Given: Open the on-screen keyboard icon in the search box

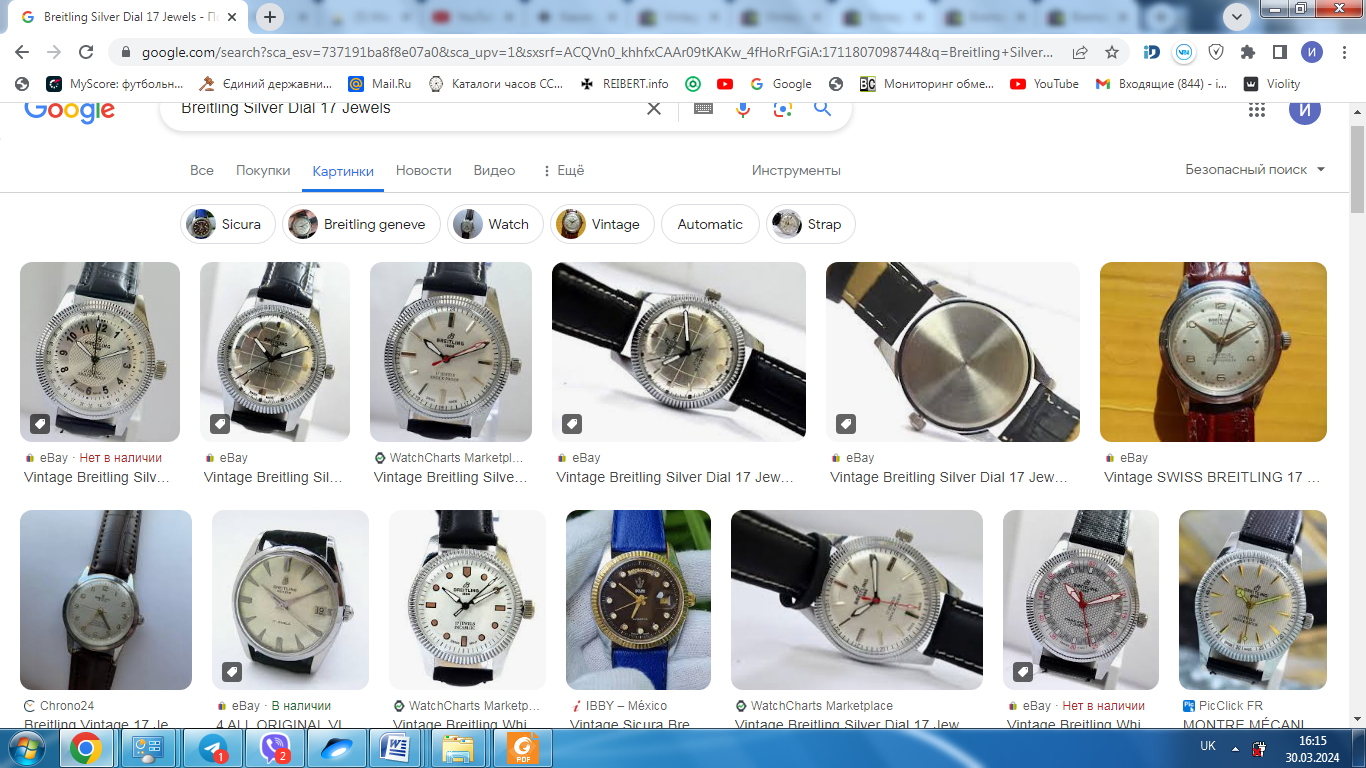Looking at the screenshot, I should coord(703,108).
